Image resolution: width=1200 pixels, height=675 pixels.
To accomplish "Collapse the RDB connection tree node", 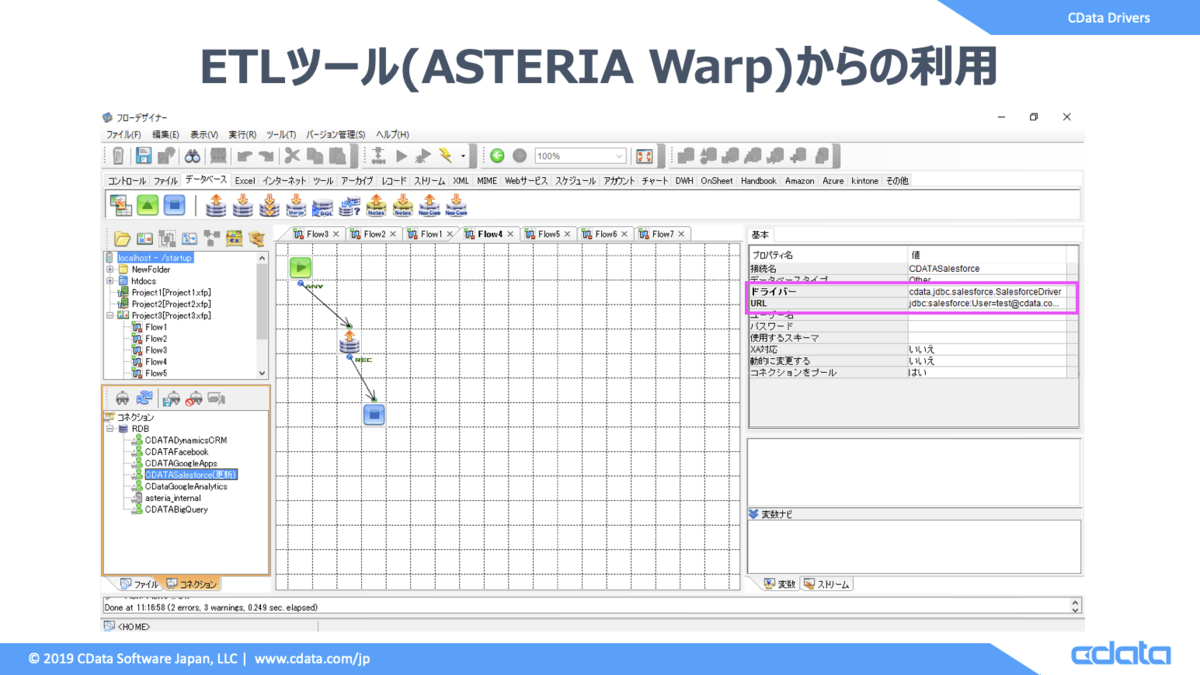I will 110,428.
